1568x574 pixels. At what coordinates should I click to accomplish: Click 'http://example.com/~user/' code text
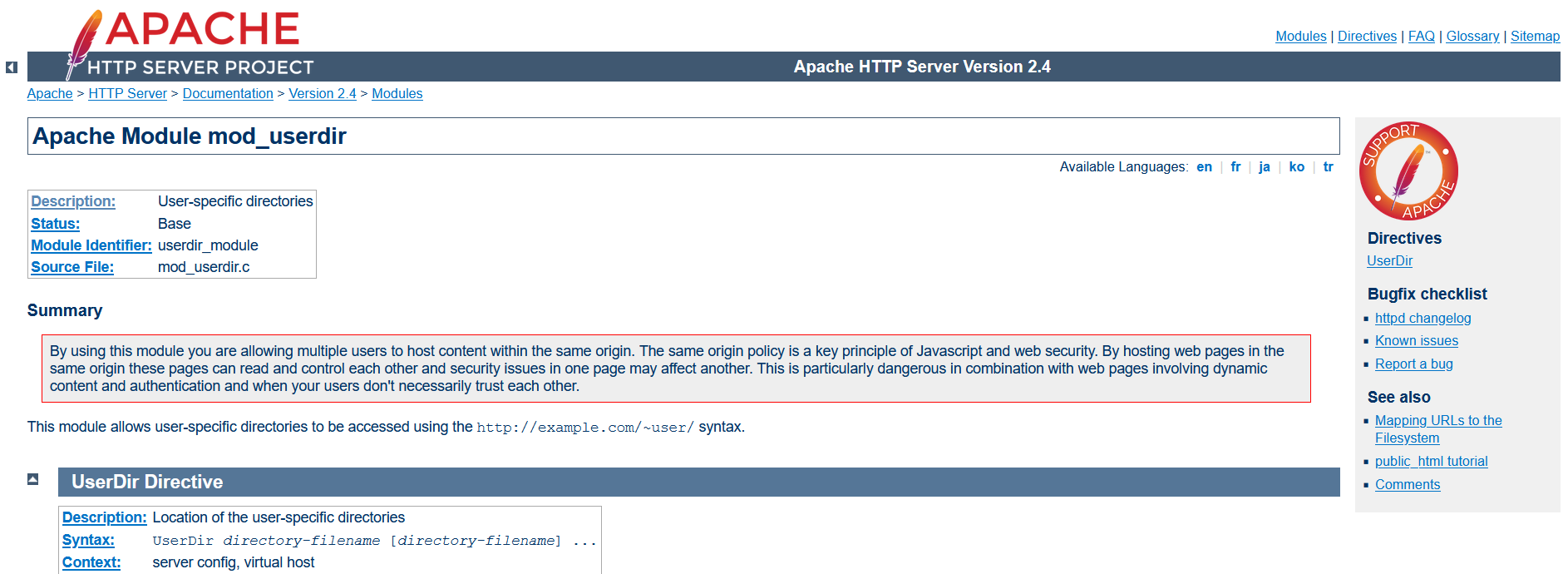(x=585, y=428)
